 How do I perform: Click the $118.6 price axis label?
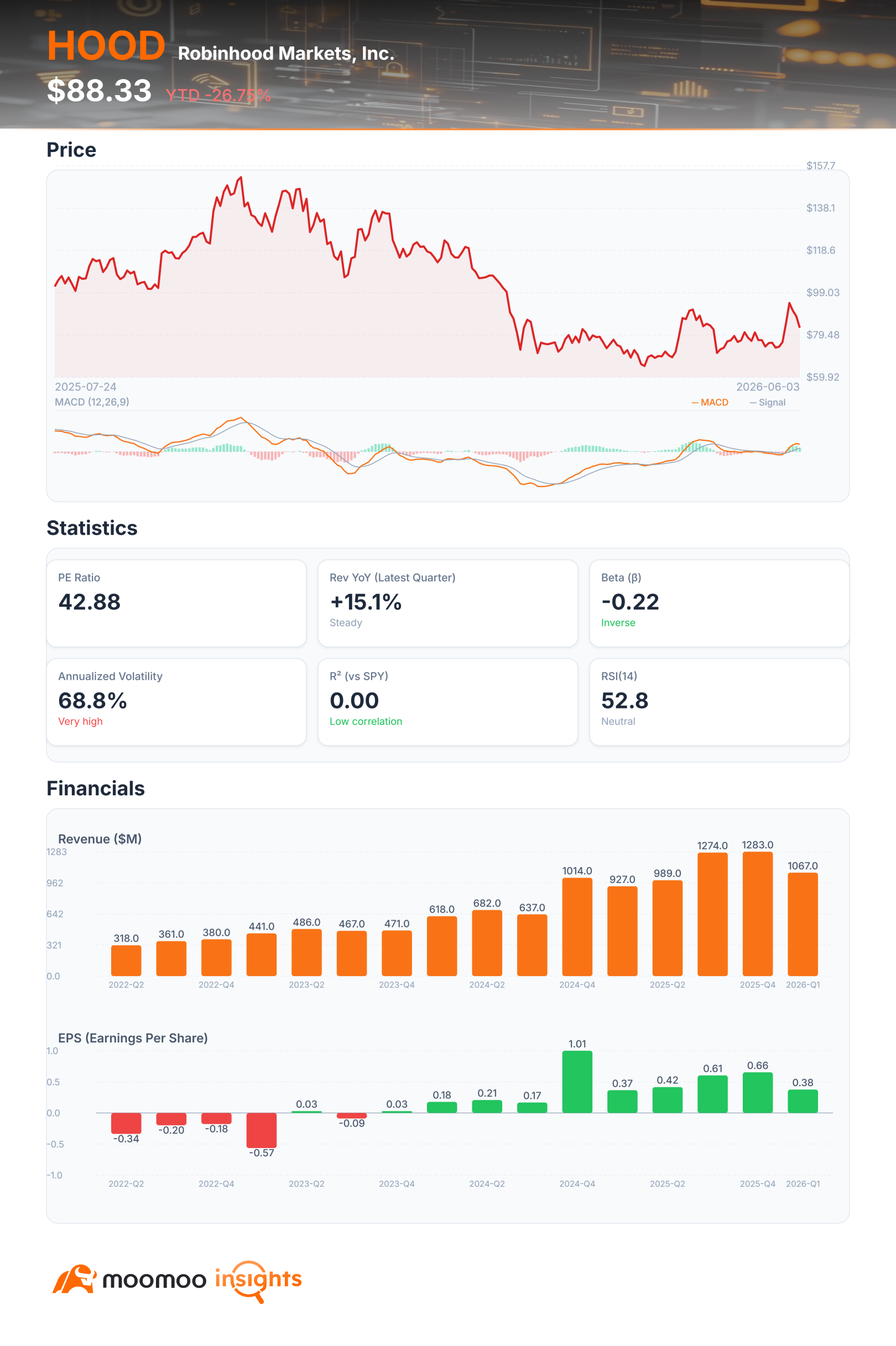click(x=820, y=251)
